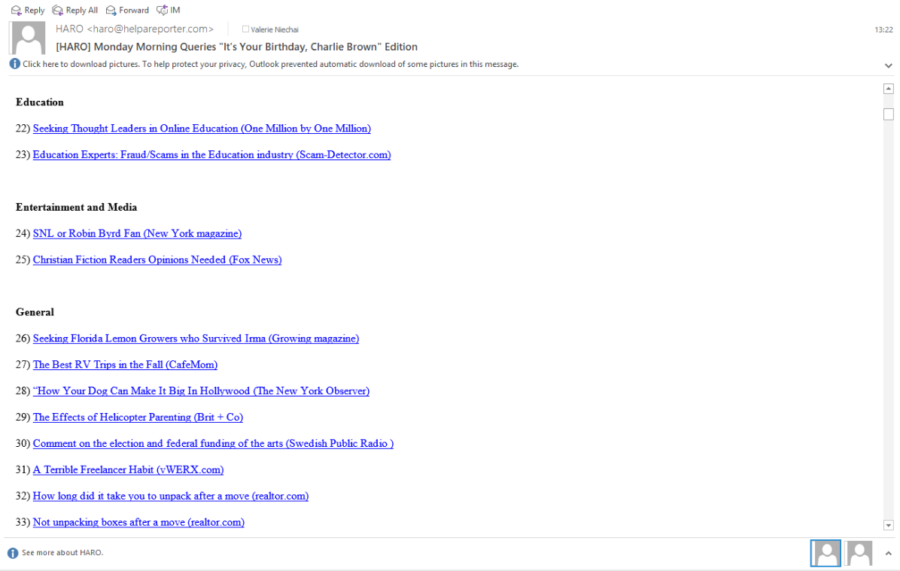Open The Effects of Helicopter Parenting link
Viewport: 900px width, 571px height.
point(138,417)
